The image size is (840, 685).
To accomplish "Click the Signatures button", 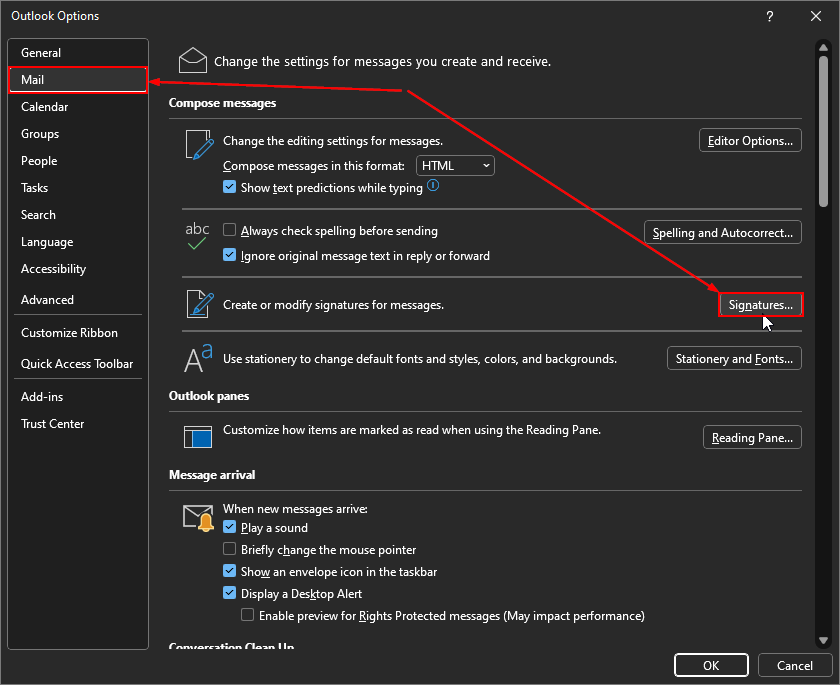I will point(761,305).
